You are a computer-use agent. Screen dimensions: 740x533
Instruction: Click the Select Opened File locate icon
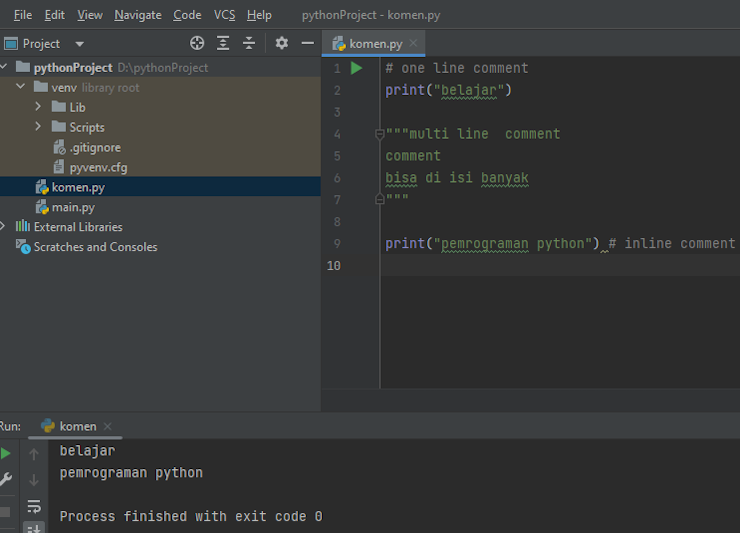coord(197,43)
